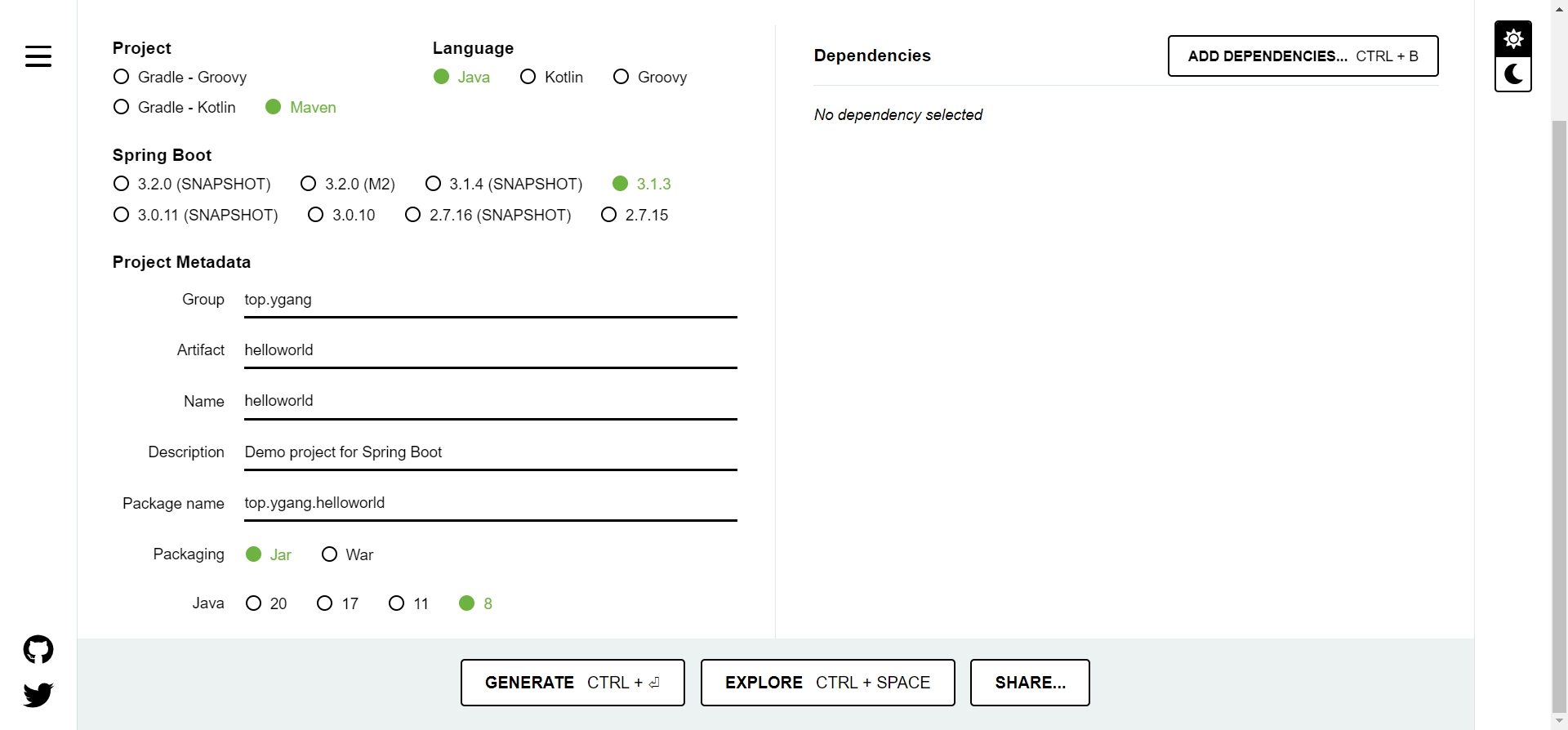
Task: Open the Twitter bird icon
Action: [x=38, y=695]
